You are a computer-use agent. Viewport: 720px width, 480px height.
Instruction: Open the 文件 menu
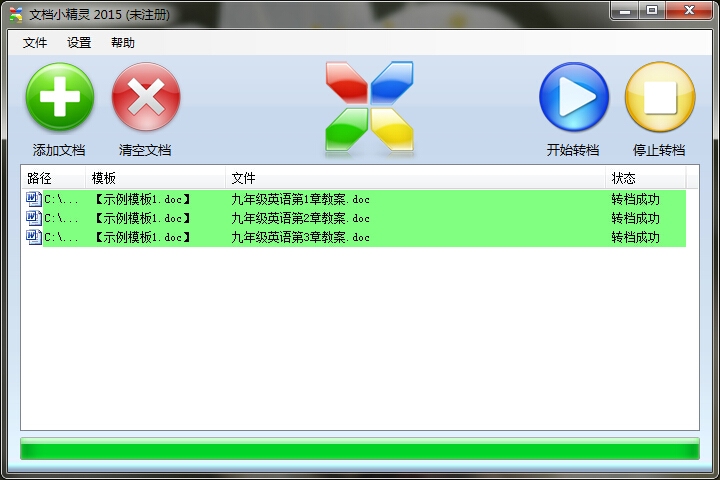(35, 43)
